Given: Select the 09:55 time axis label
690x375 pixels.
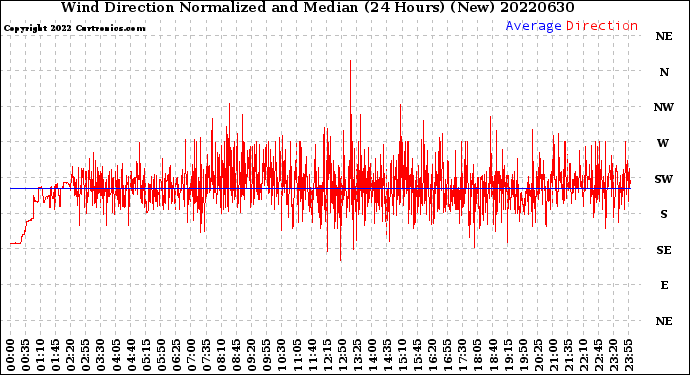Looking at the screenshot, I should coord(267,355).
